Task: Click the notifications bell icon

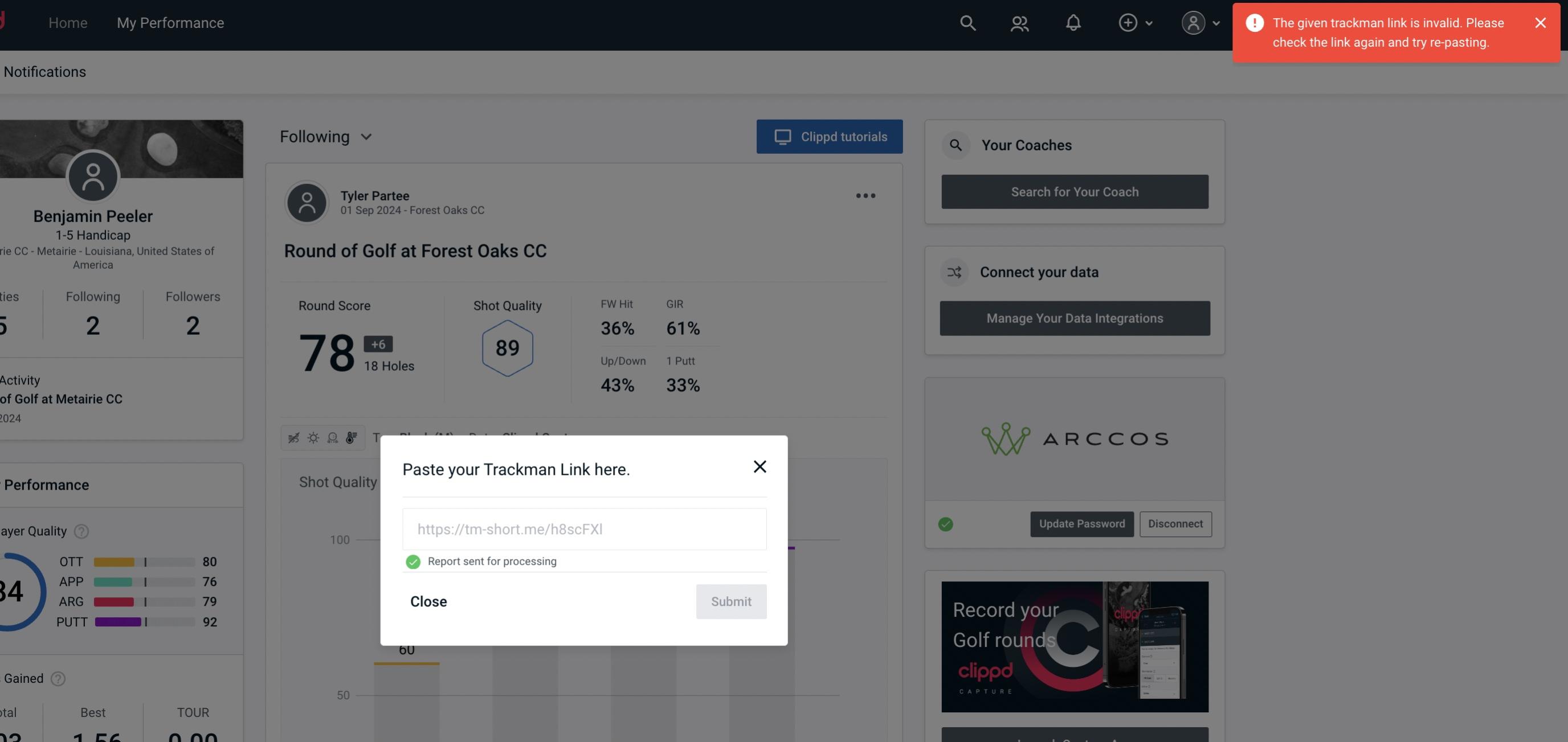Action: 1074,22
